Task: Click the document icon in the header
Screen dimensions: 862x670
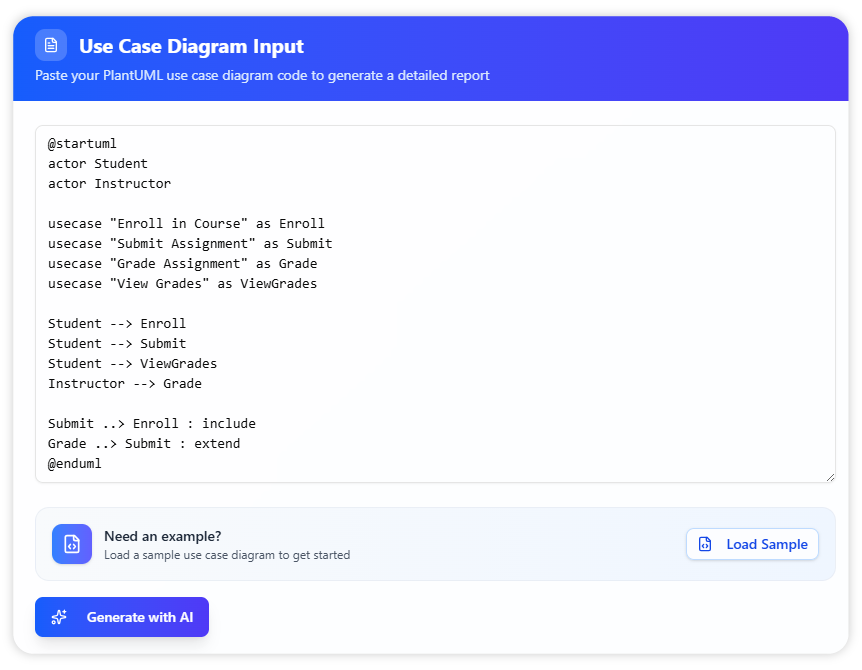Action: pyautogui.click(x=51, y=45)
